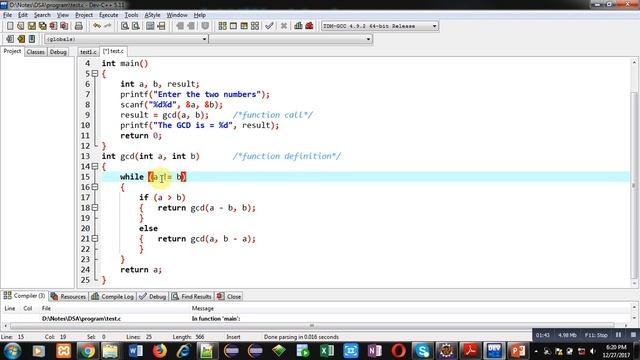Click the Print toolbar icon
Image resolution: width=640 pixels, height=360 pixels.
pyautogui.click(x=79, y=26)
